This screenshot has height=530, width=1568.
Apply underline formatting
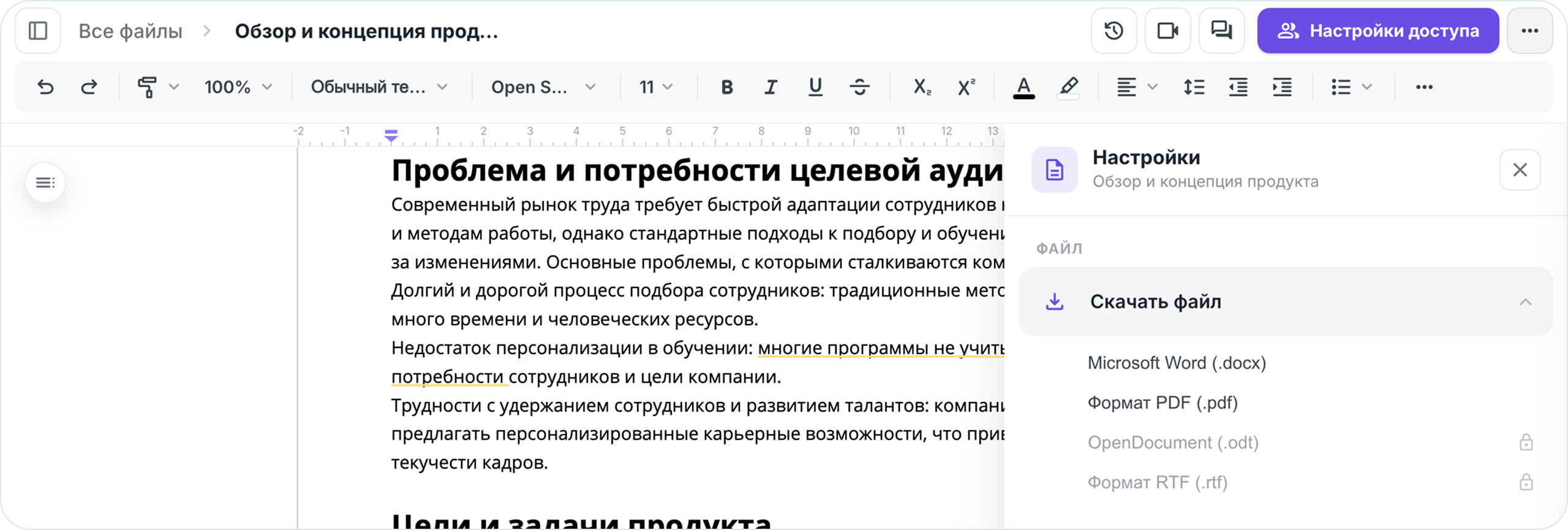[x=815, y=87]
